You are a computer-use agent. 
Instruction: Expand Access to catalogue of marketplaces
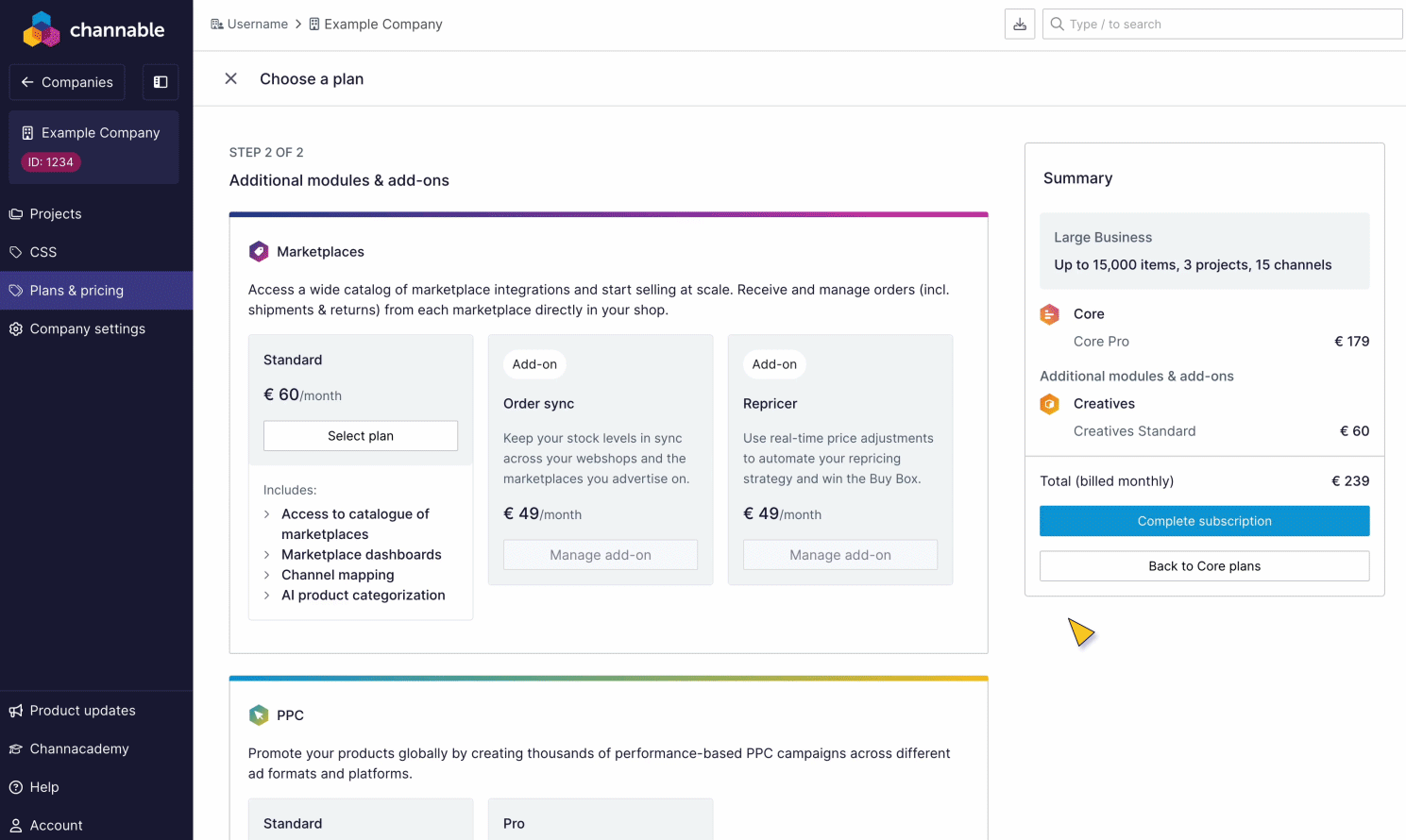pyautogui.click(x=267, y=514)
